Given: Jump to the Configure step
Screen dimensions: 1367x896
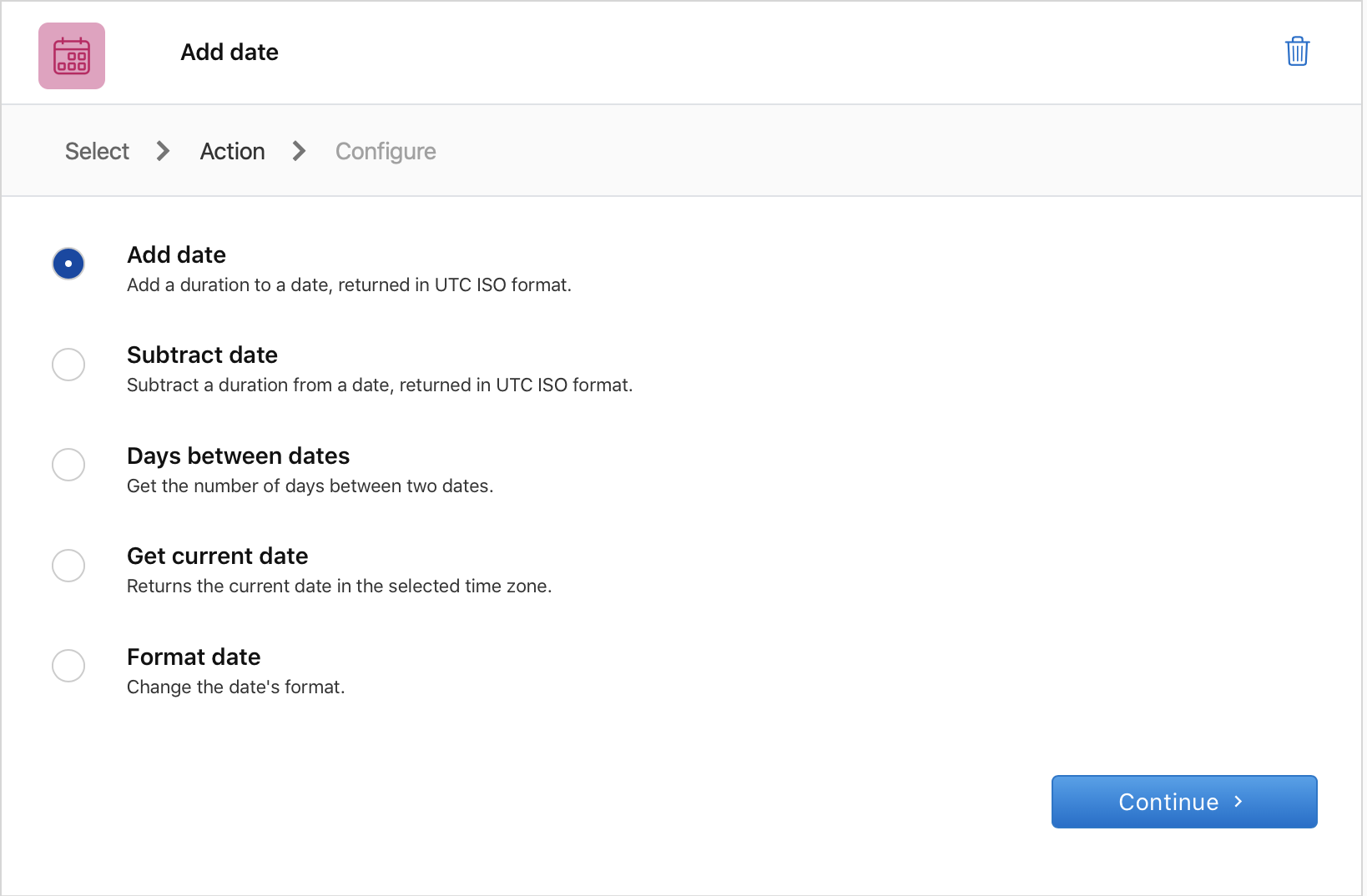Looking at the screenshot, I should pyautogui.click(x=386, y=151).
